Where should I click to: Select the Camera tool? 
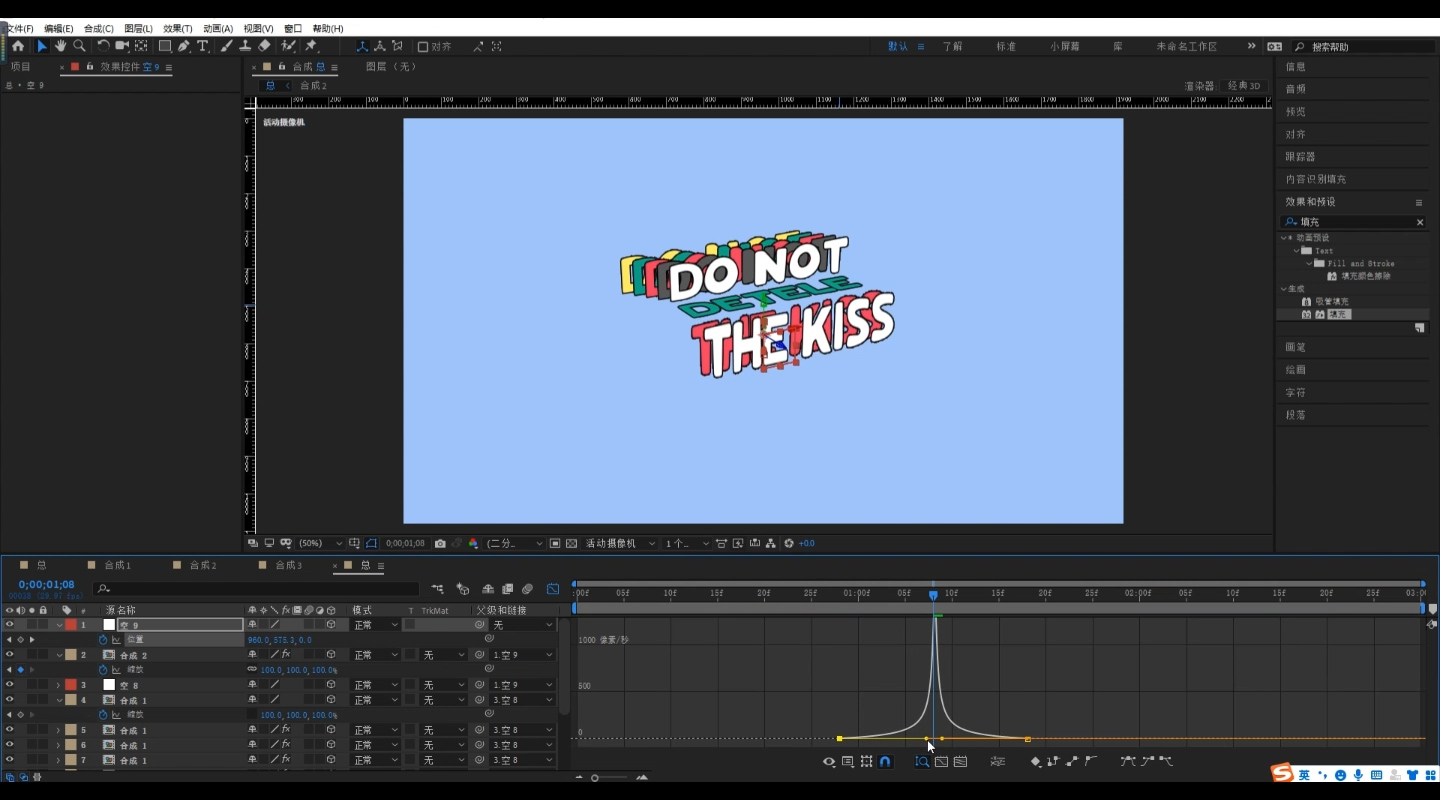122,46
